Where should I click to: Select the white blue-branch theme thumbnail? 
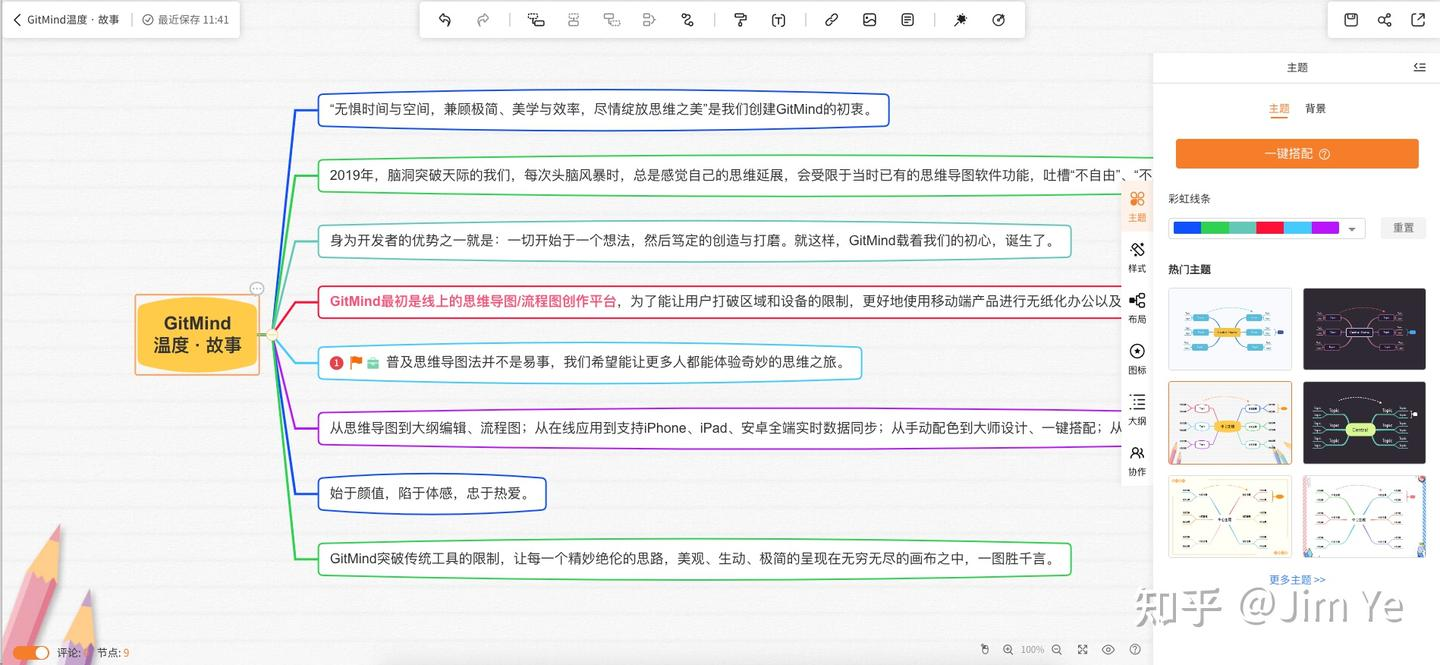click(1230, 329)
